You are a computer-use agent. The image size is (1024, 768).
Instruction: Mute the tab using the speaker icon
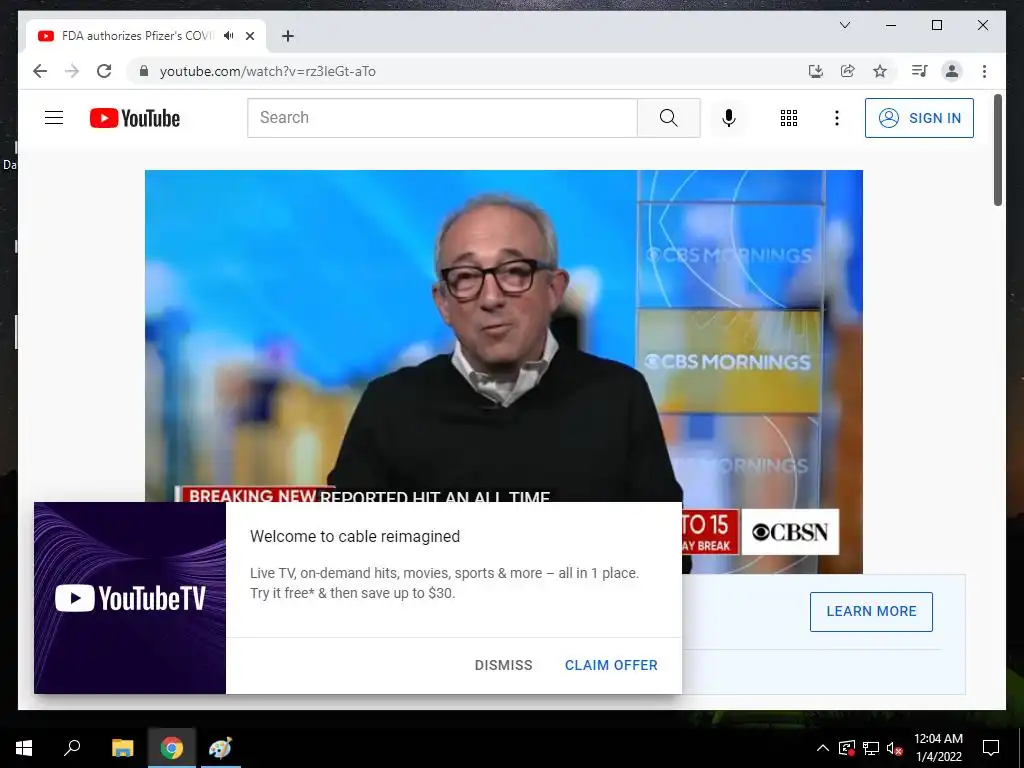point(229,36)
